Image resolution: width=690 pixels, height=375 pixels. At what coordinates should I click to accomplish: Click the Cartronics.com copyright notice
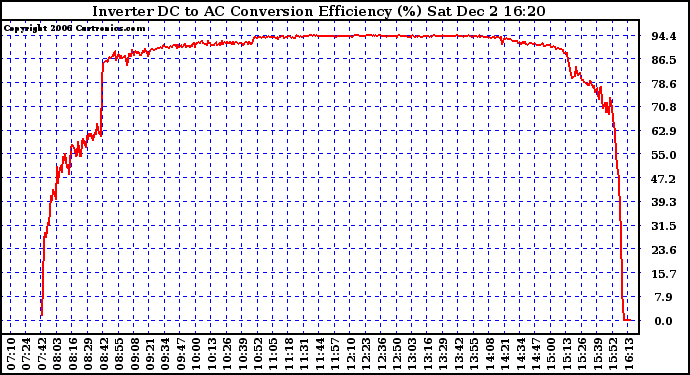[x=74, y=29]
